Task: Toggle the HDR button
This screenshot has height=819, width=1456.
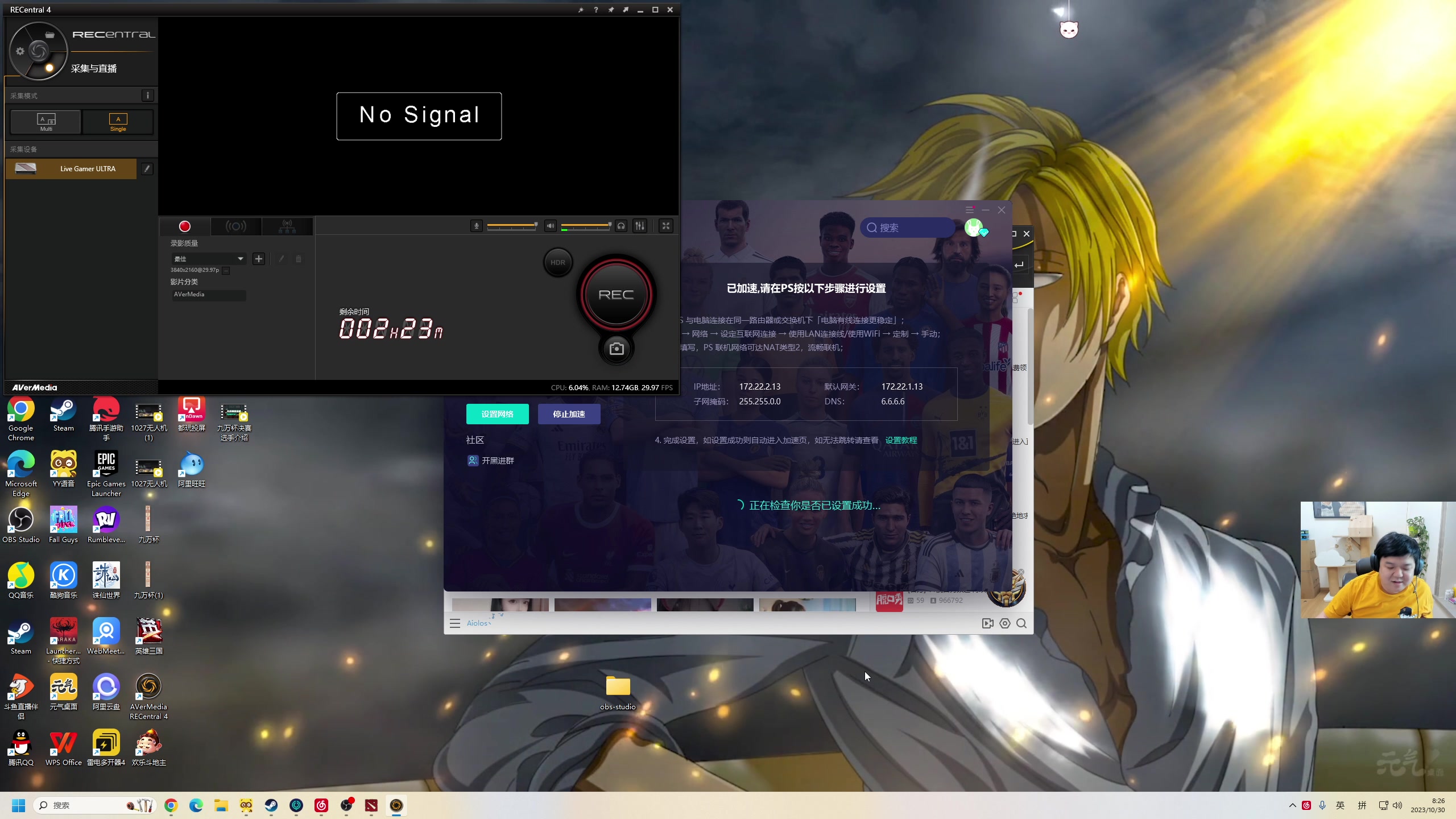Action: coord(557,263)
